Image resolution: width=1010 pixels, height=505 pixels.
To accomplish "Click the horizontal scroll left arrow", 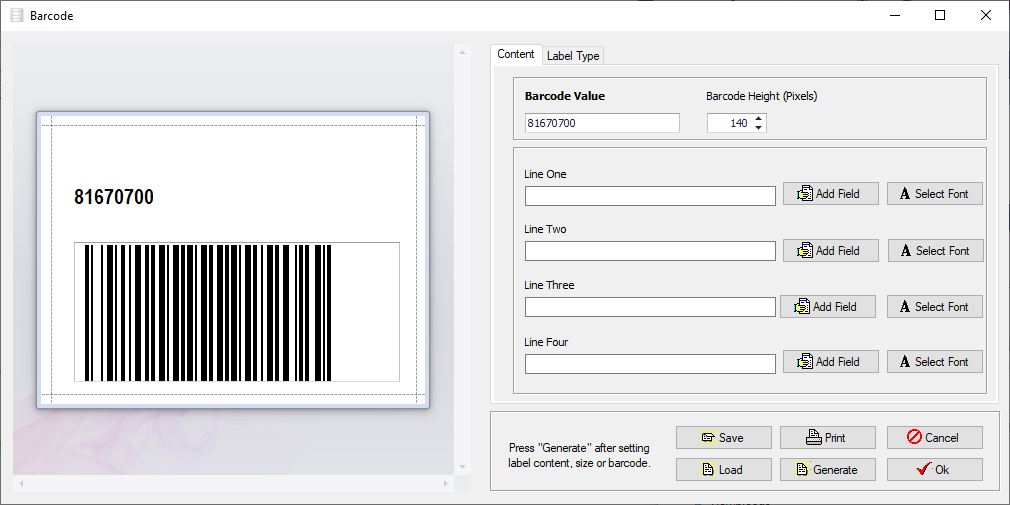I will point(20,483).
